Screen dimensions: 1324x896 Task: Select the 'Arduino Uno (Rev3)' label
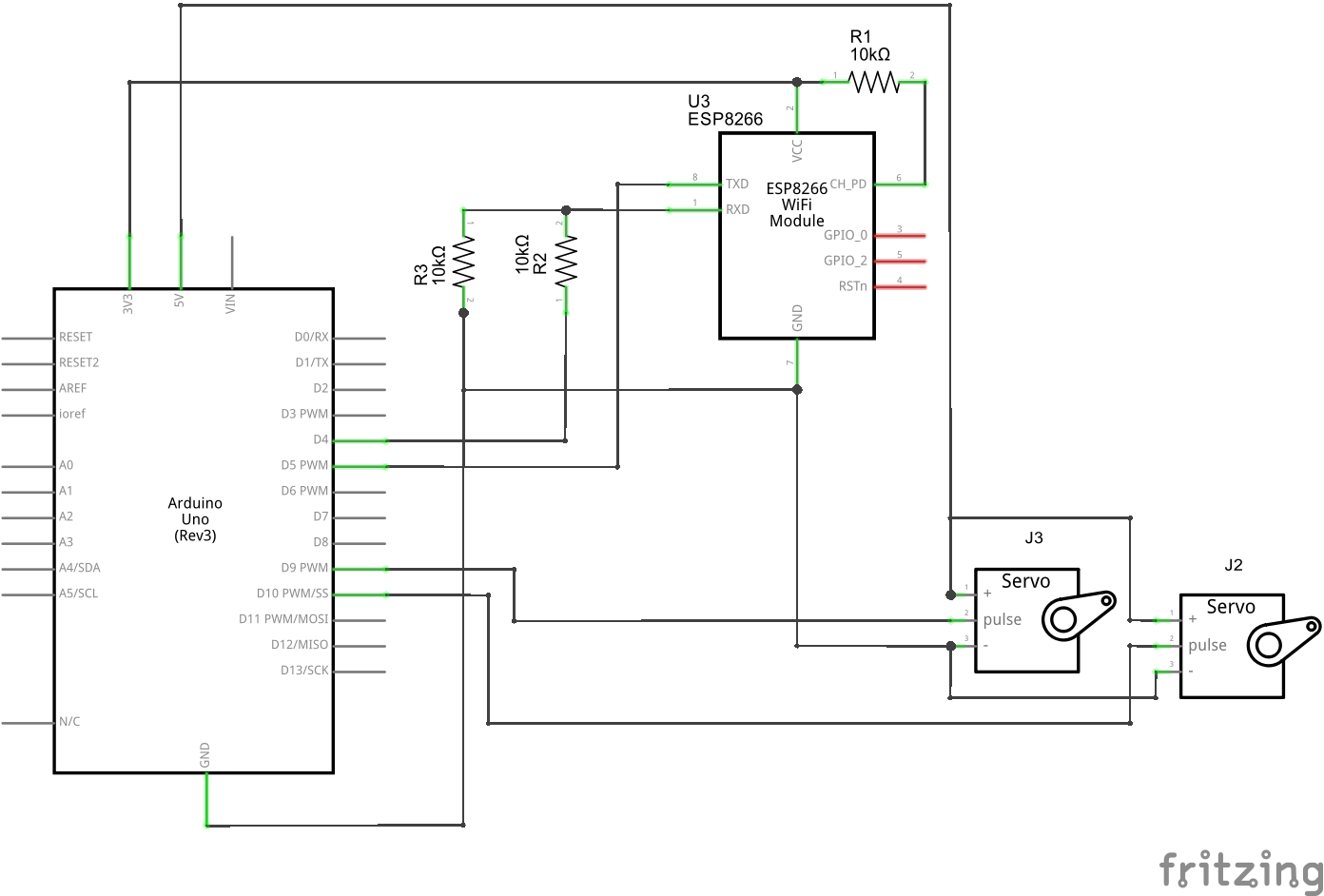(195, 519)
